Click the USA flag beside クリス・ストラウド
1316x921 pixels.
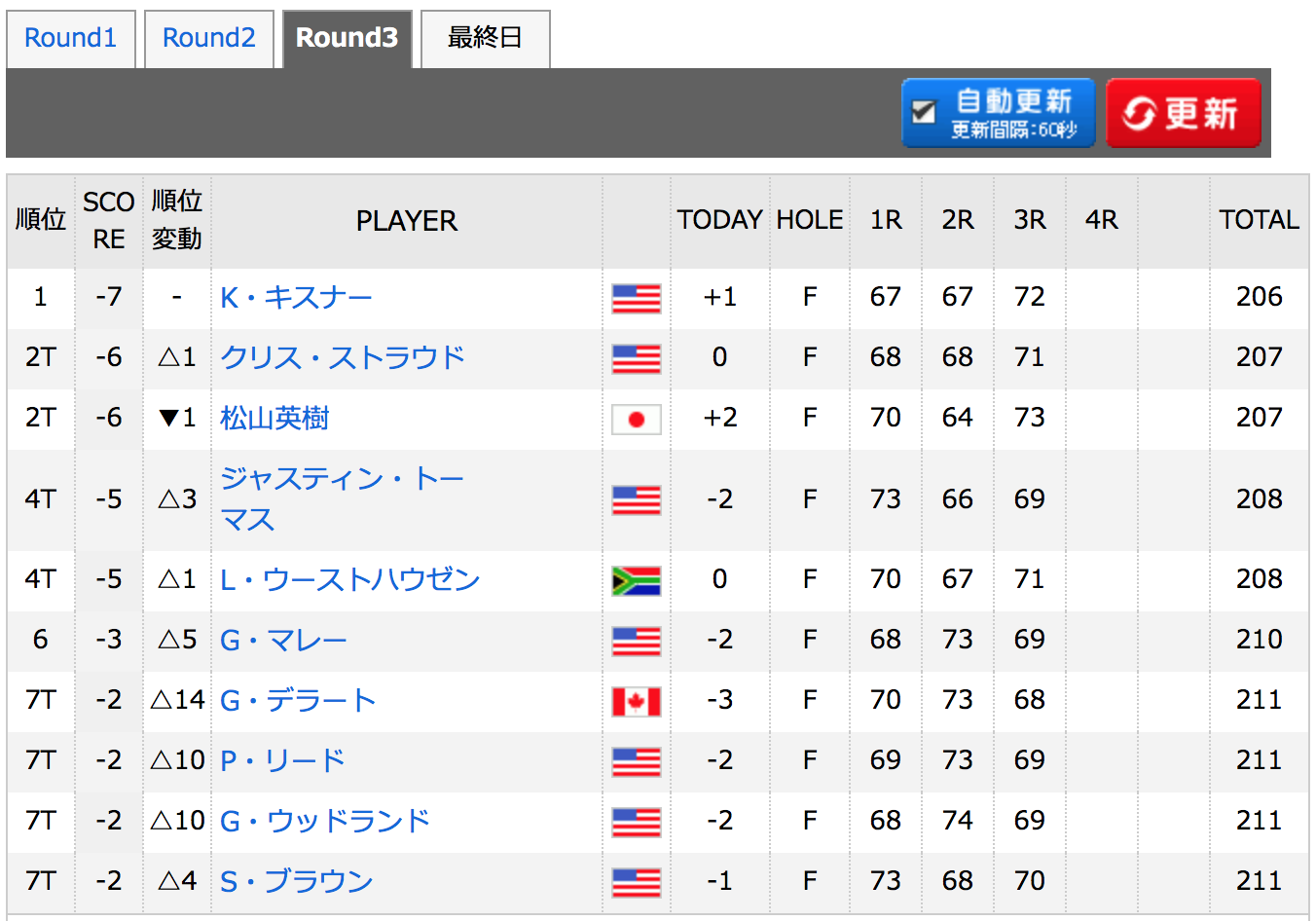point(637,358)
